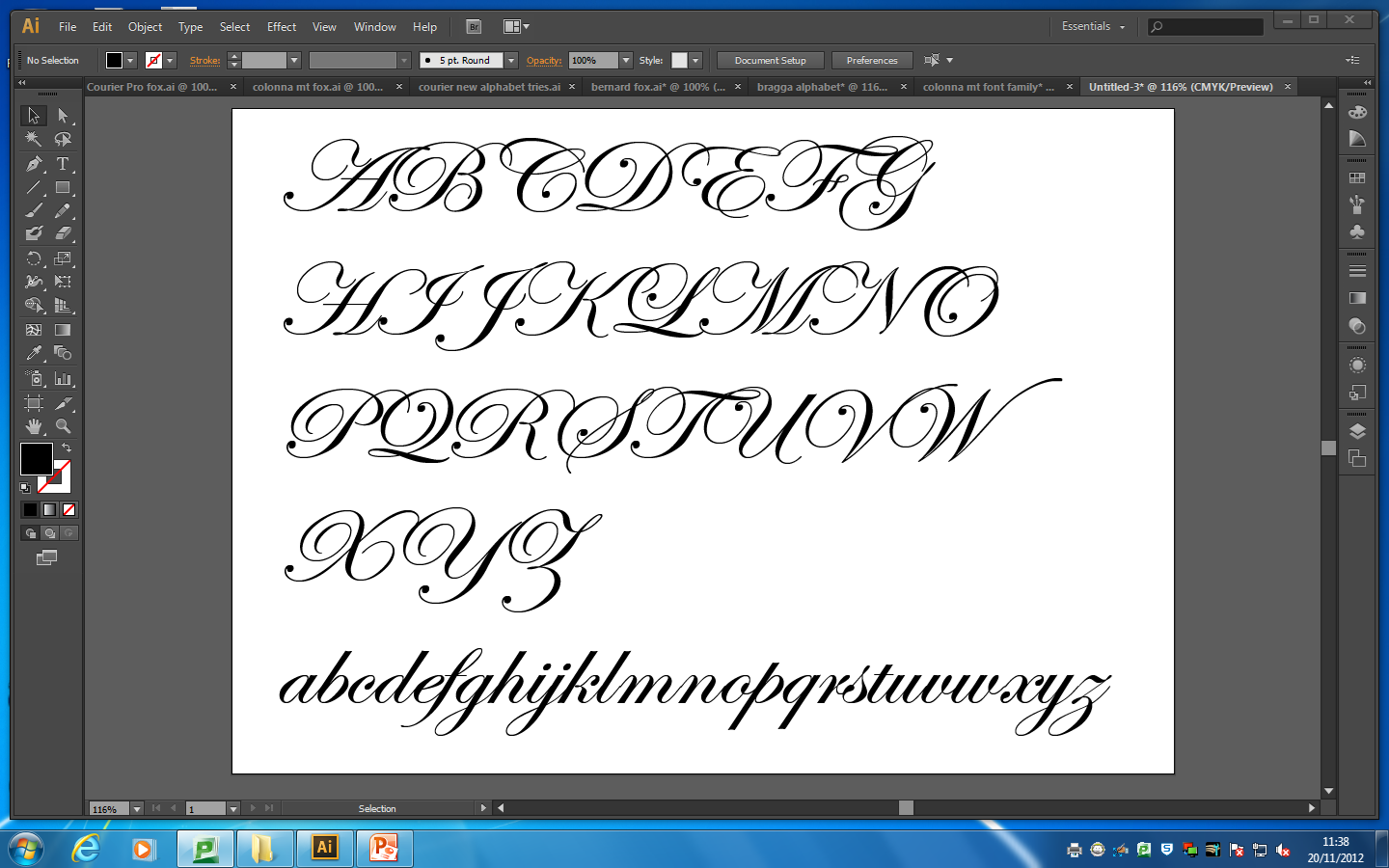
Task: Open the Color Guide panel icon
Action: pyautogui.click(x=1357, y=138)
